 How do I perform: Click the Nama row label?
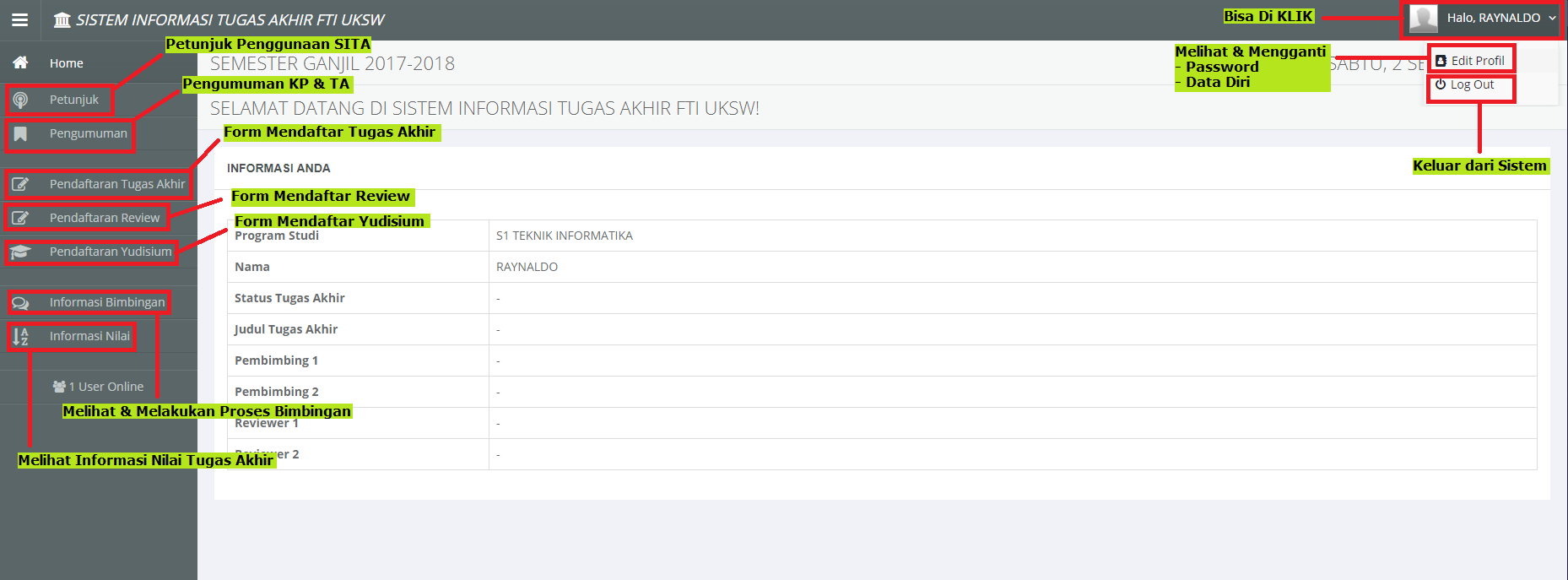(x=252, y=267)
